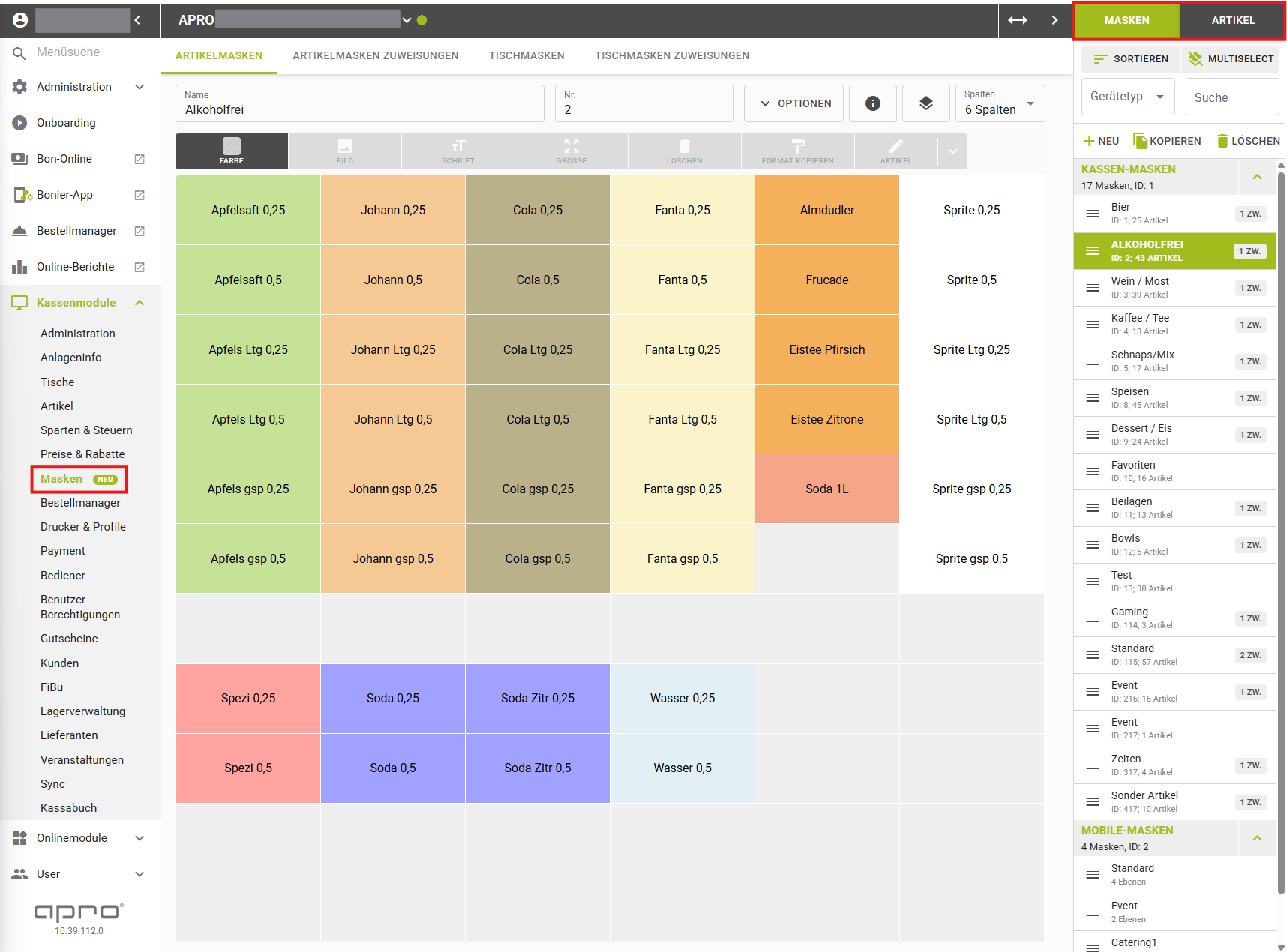Viewport: 1287px width, 952px height.
Task: Open the Gerätetyp dropdown
Action: (1127, 97)
